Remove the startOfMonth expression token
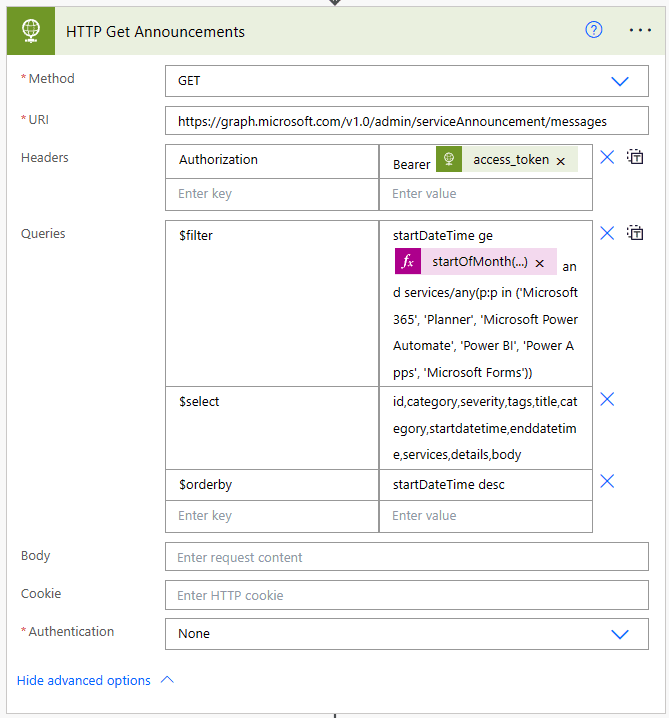 coord(540,263)
